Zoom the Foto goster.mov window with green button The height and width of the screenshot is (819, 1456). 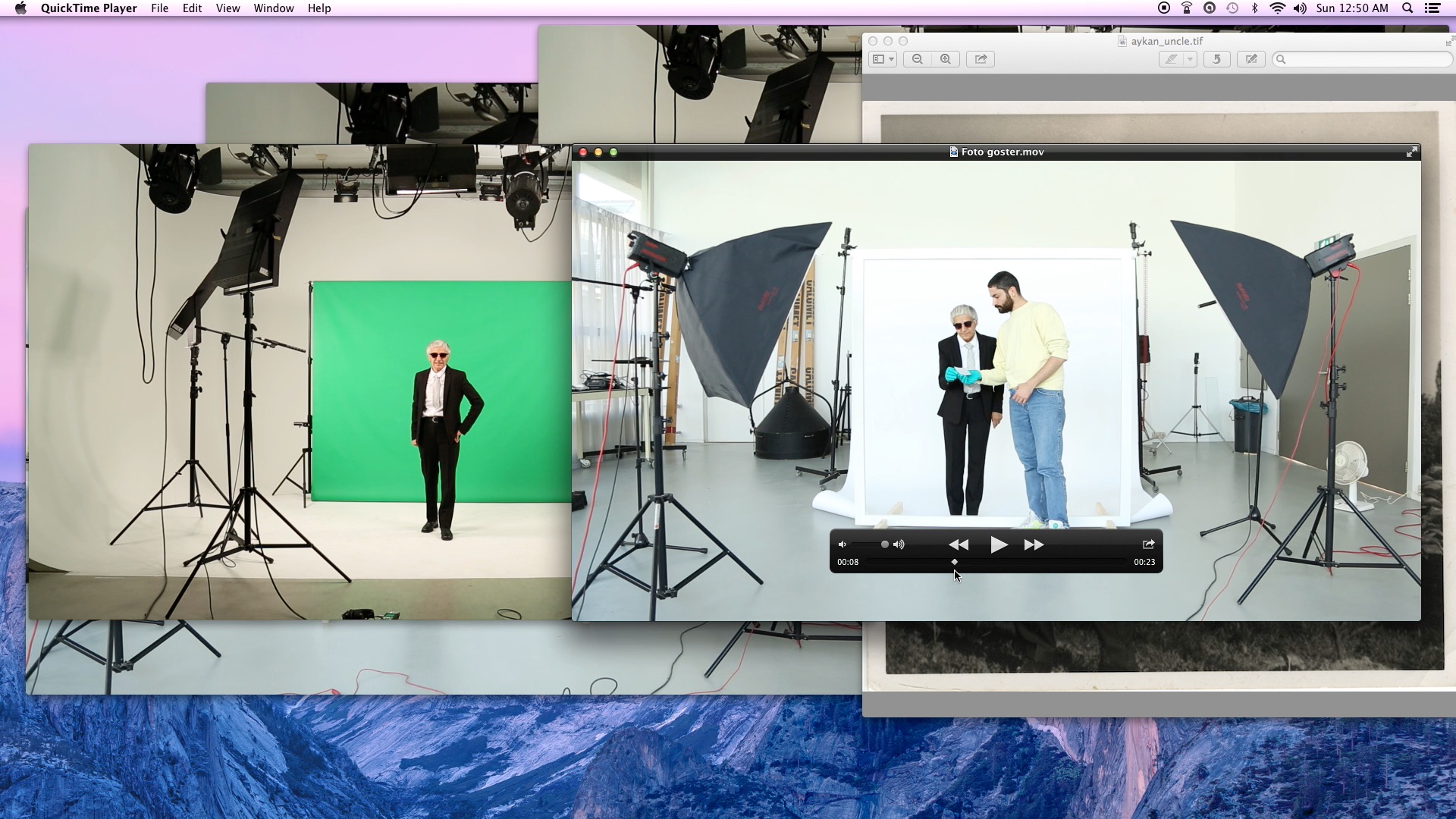[613, 152]
